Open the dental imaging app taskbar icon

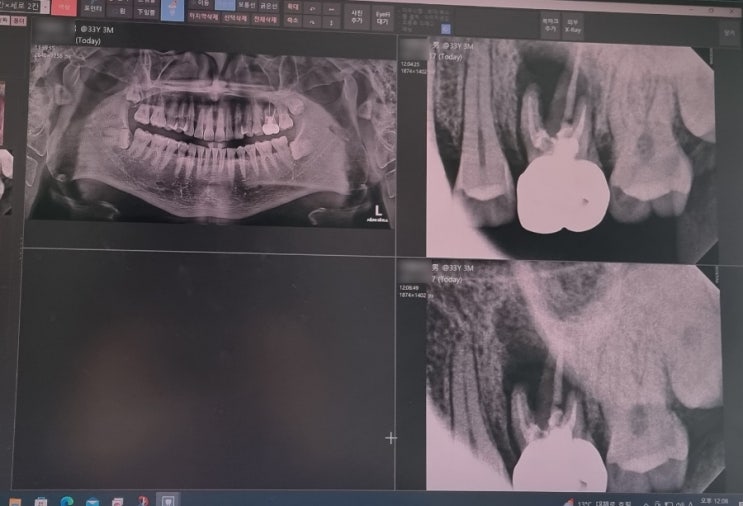167,500
